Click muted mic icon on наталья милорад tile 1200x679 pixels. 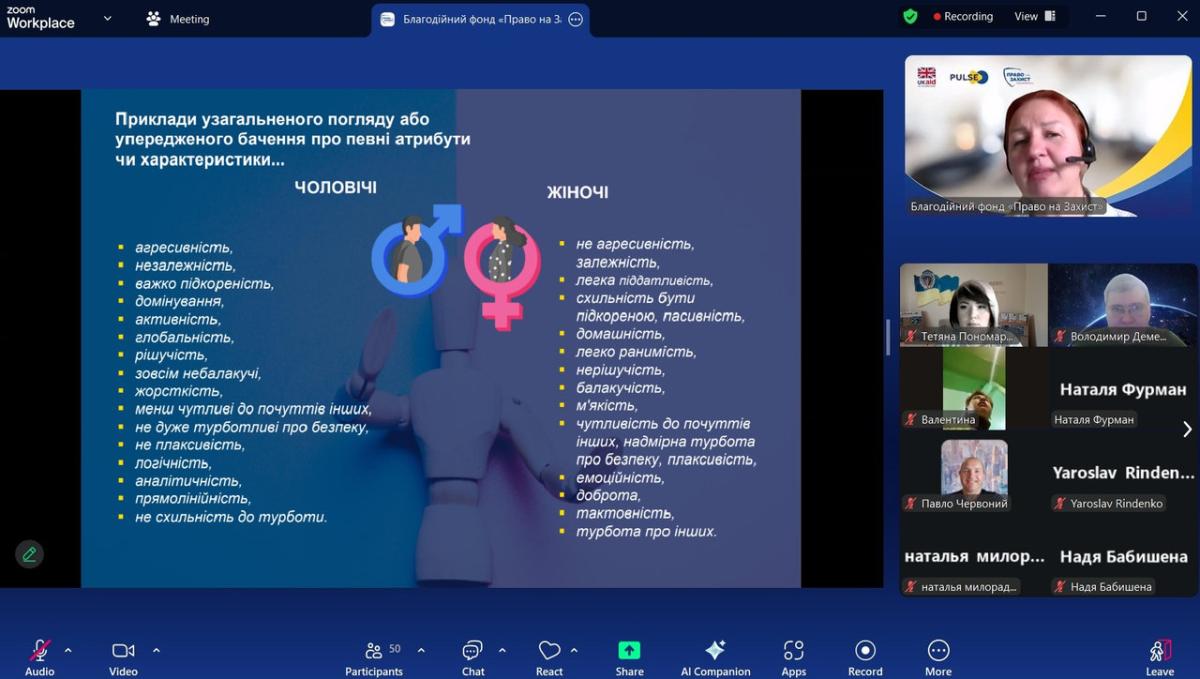(x=911, y=587)
